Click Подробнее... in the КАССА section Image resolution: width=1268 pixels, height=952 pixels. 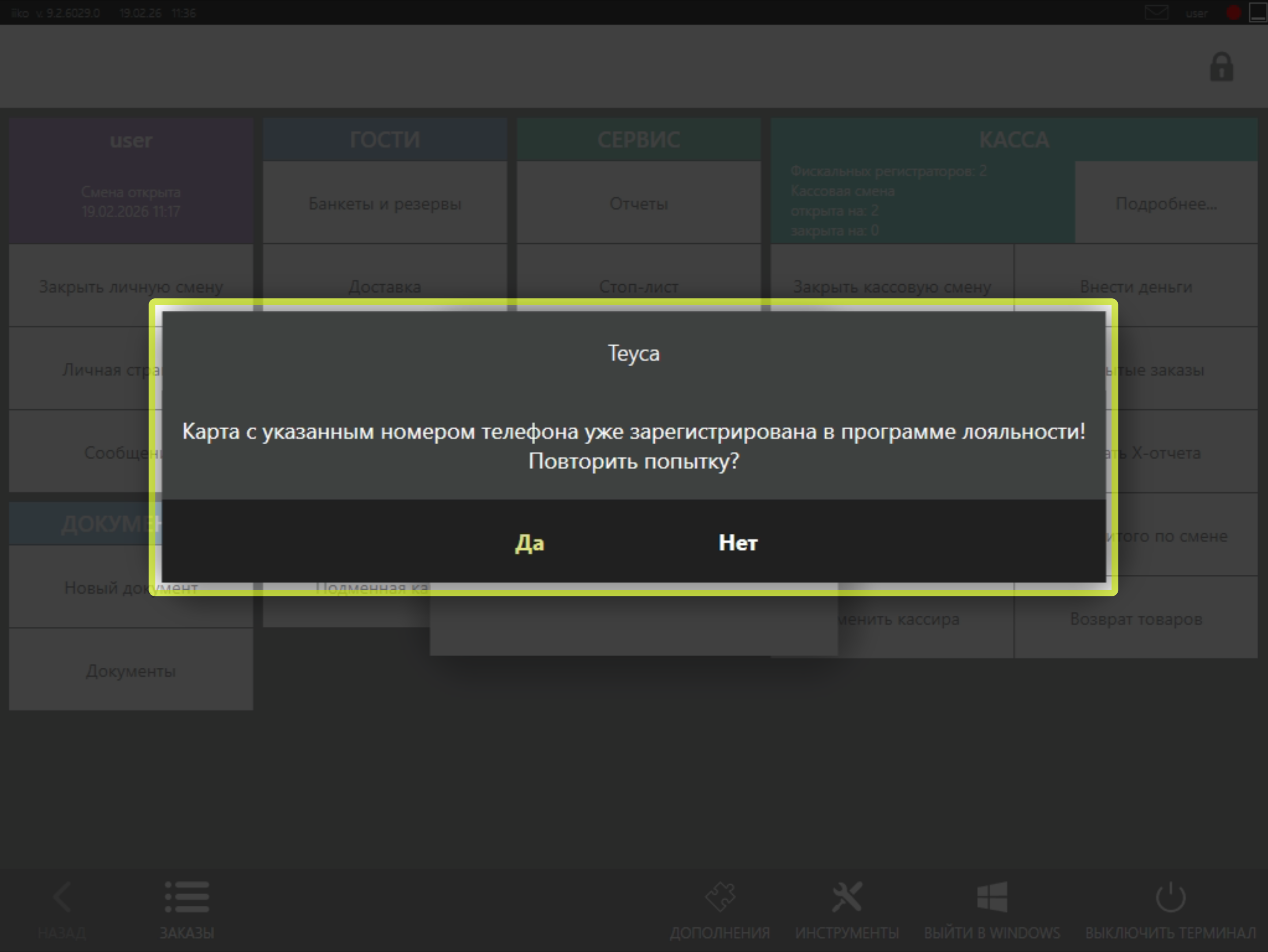(x=1165, y=204)
